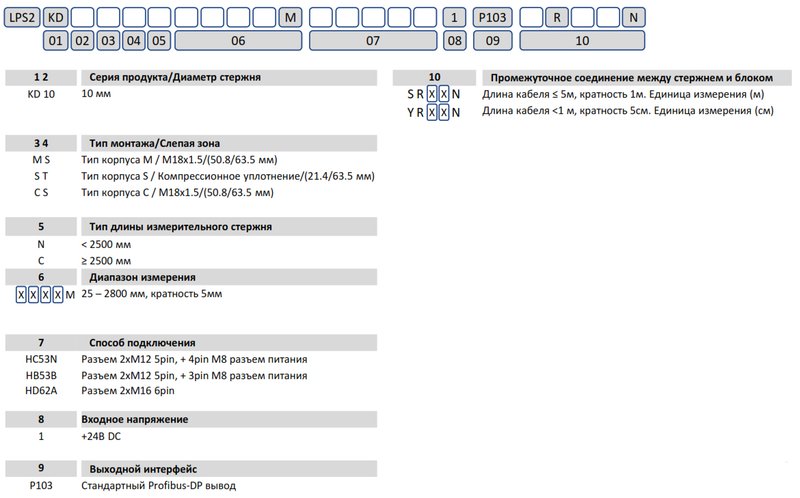Click heading Серия продукта/Диаметр стержня
This screenshot has width=800, height=498.
175,77
